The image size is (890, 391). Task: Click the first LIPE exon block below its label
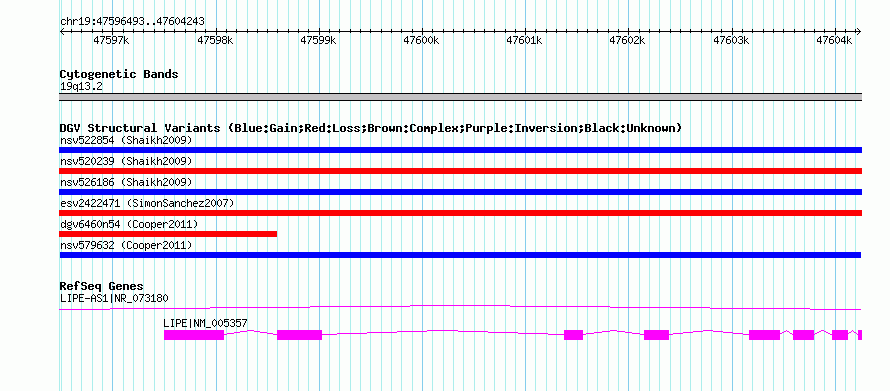(194, 335)
